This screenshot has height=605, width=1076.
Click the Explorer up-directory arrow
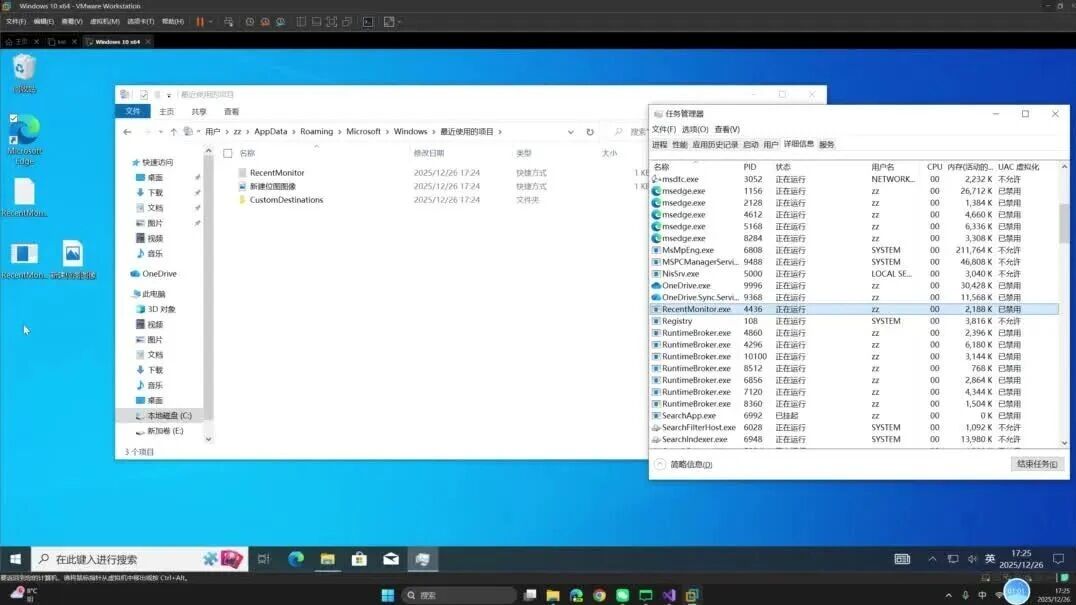tap(173, 132)
